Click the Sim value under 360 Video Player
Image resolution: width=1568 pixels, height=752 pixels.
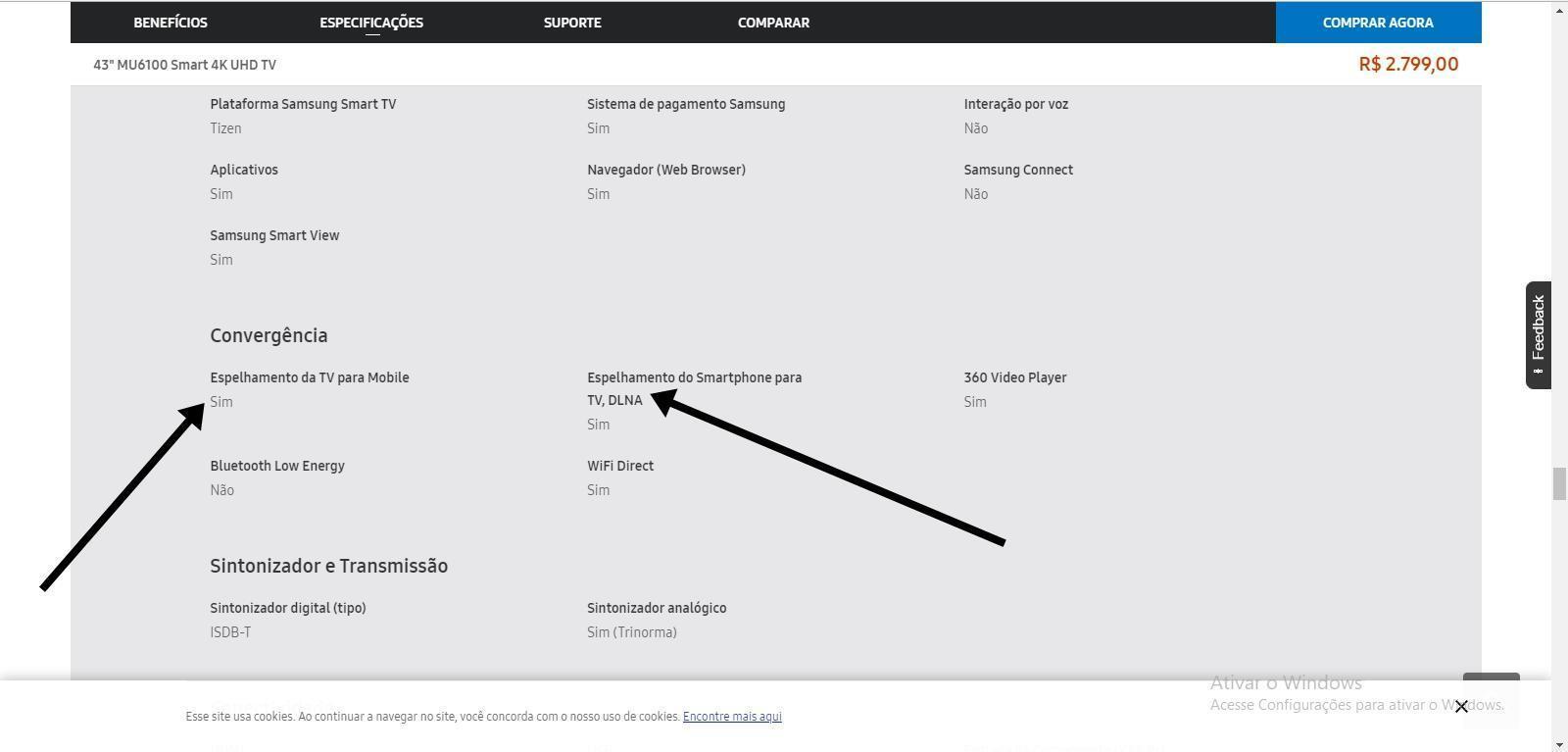click(x=974, y=402)
